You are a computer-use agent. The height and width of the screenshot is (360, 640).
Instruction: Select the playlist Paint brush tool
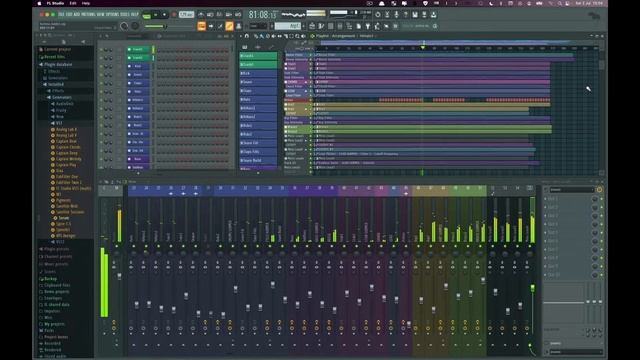point(262,36)
